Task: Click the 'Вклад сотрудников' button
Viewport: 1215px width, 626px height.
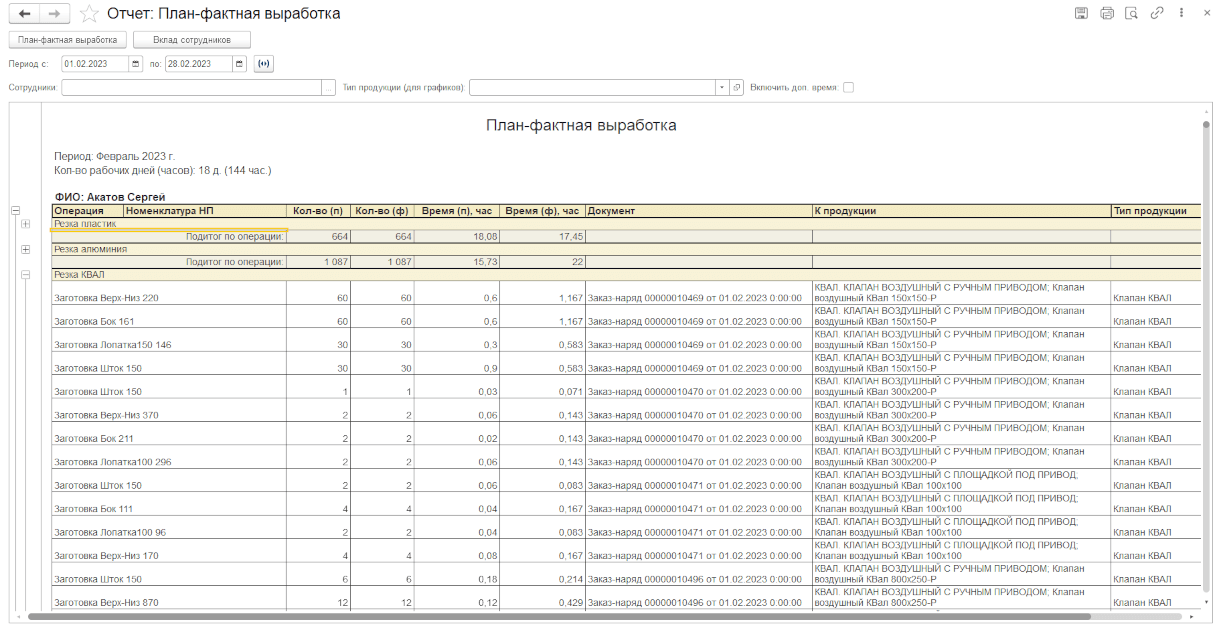Action: [x=192, y=40]
